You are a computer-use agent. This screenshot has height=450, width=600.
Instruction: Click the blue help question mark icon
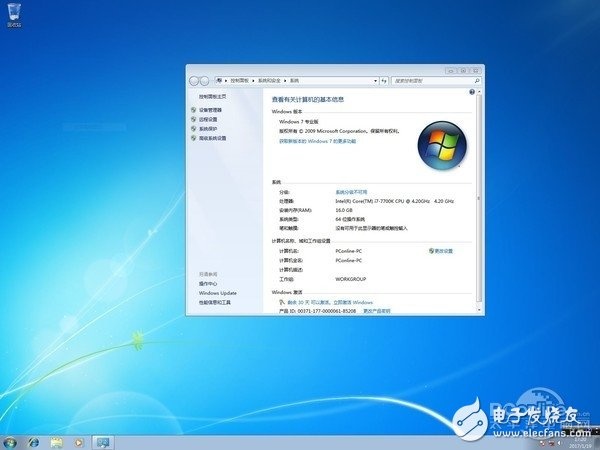coord(472,92)
